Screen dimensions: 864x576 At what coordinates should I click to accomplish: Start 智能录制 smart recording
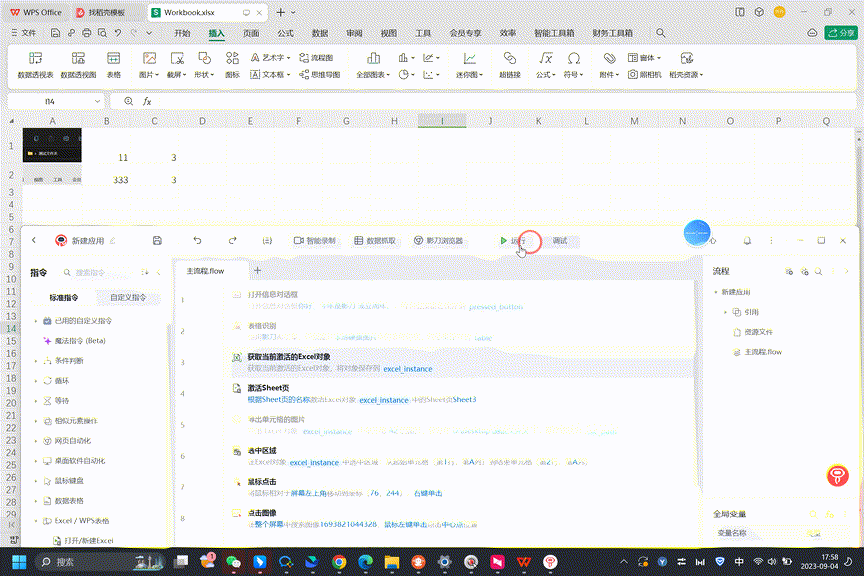[x=315, y=241]
